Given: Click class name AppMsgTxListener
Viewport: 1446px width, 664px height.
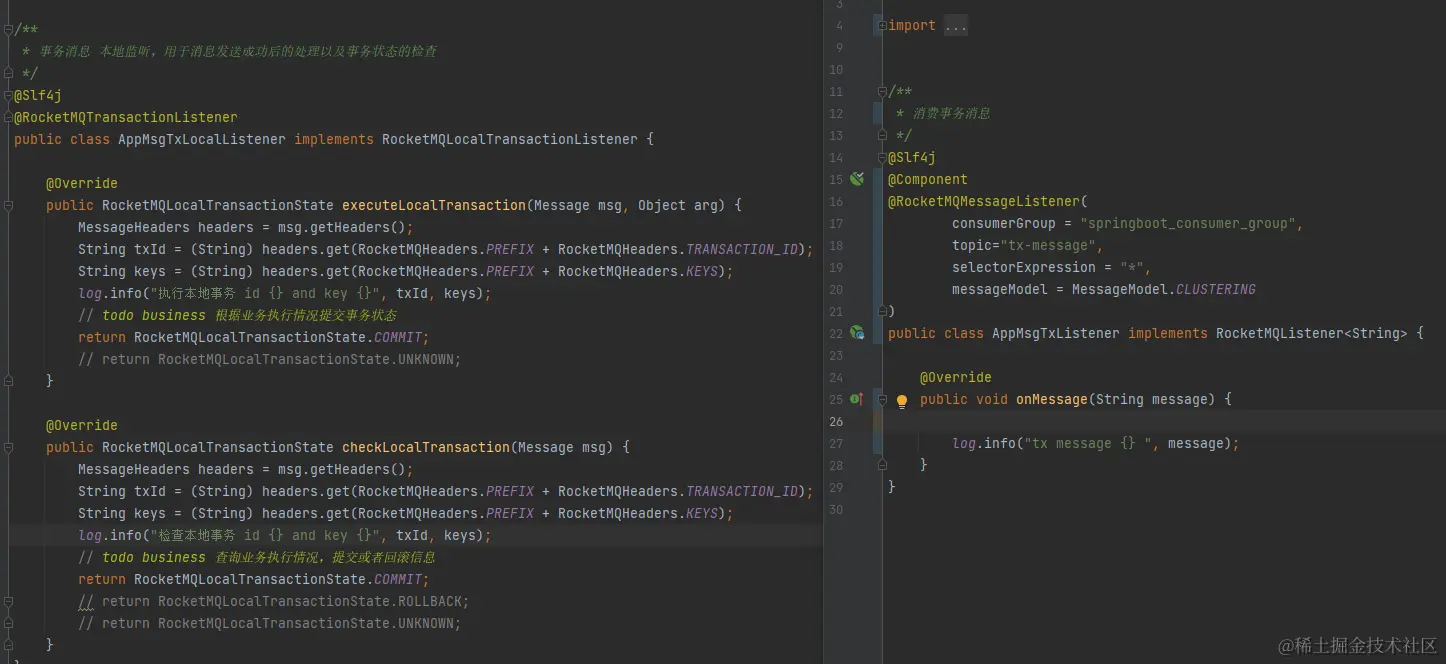Looking at the screenshot, I should coord(1056,333).
